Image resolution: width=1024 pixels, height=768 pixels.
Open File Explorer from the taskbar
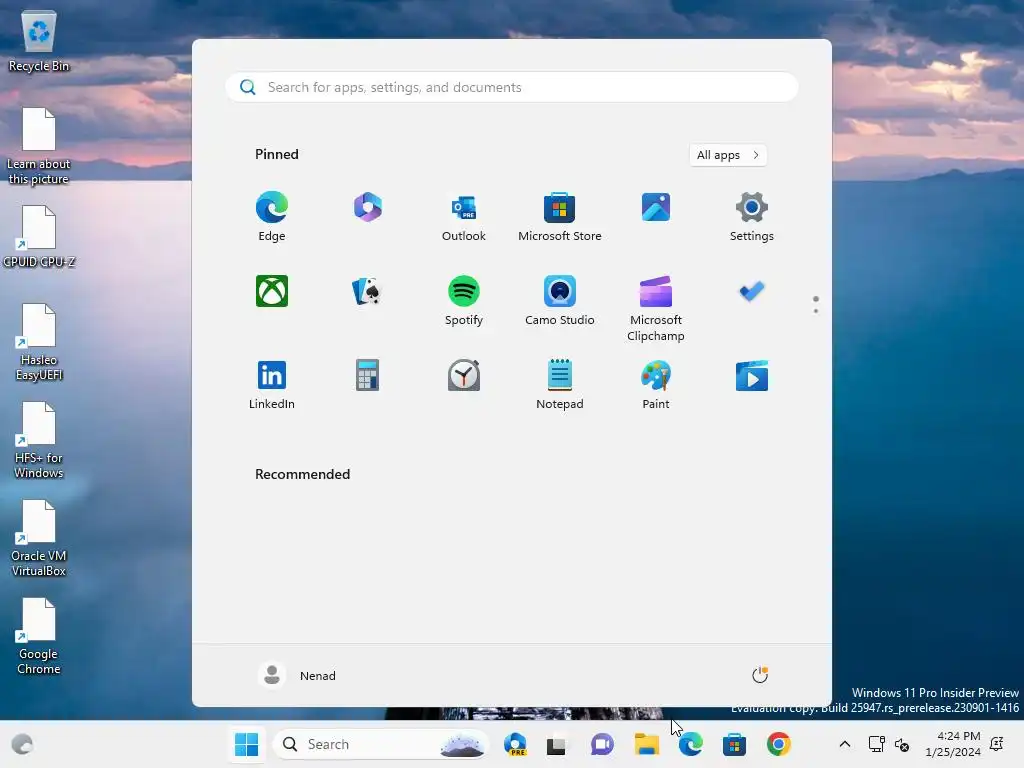click(647, 744)
